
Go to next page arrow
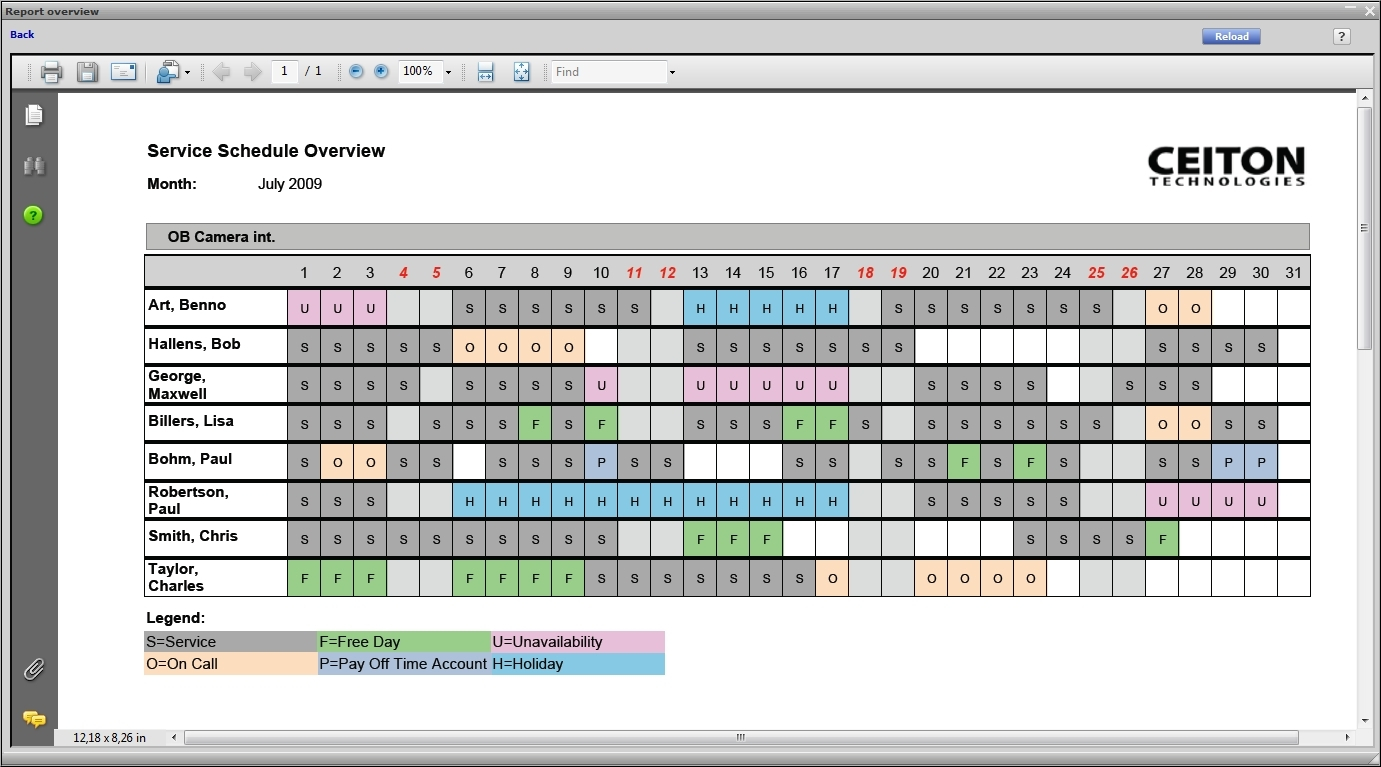253,72
